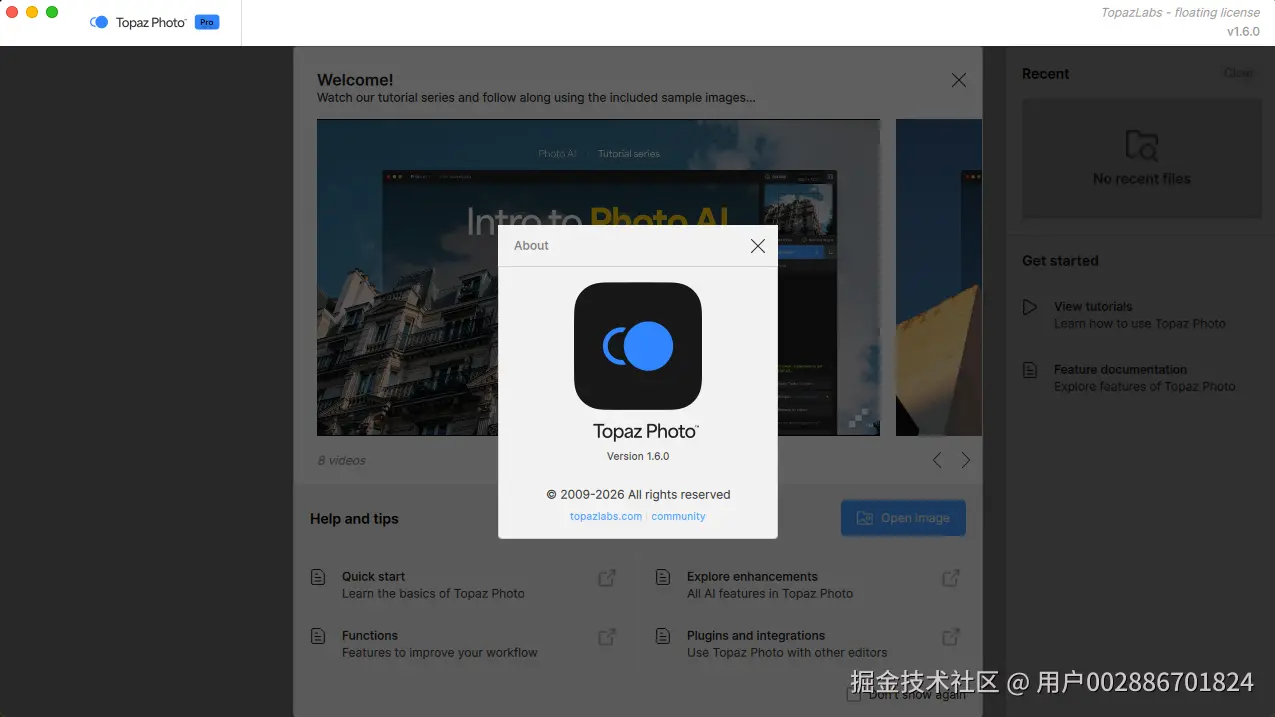Click the 'Version 1.6.0' text
Viewport: 1275px width, 717px height.
[638, 456]
